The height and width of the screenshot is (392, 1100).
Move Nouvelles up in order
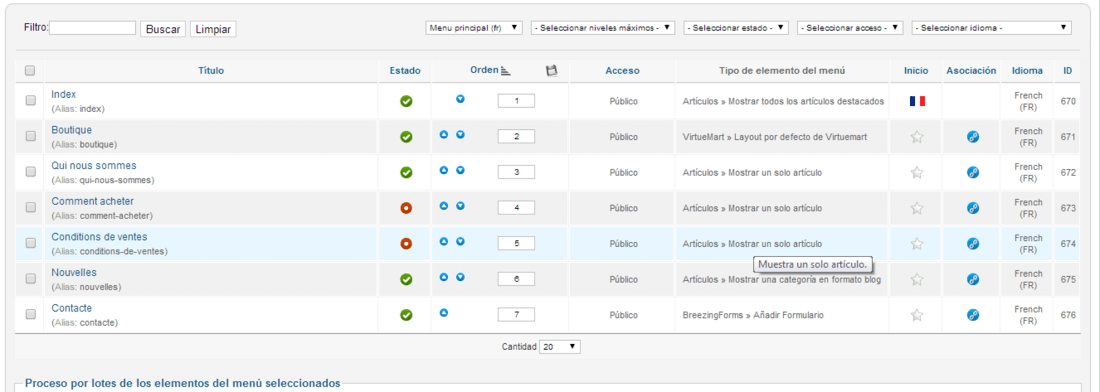443,277
